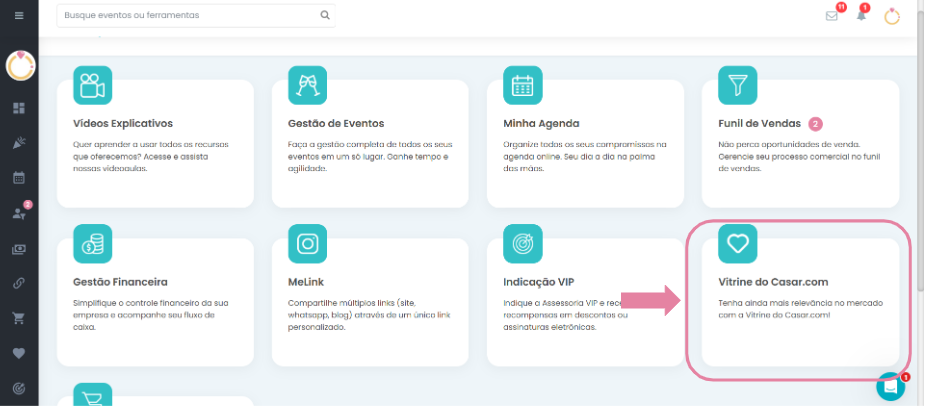This screenshot has width=925, height=408.
Task: Open the chain link icon in sidebar
Action: point(19,284)
